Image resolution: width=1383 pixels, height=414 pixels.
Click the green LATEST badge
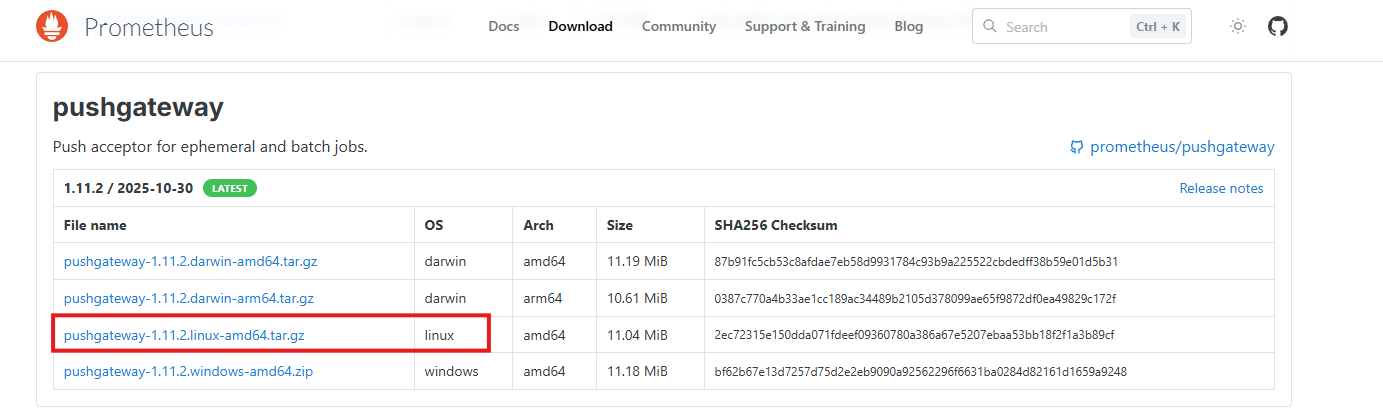(230, 188)
